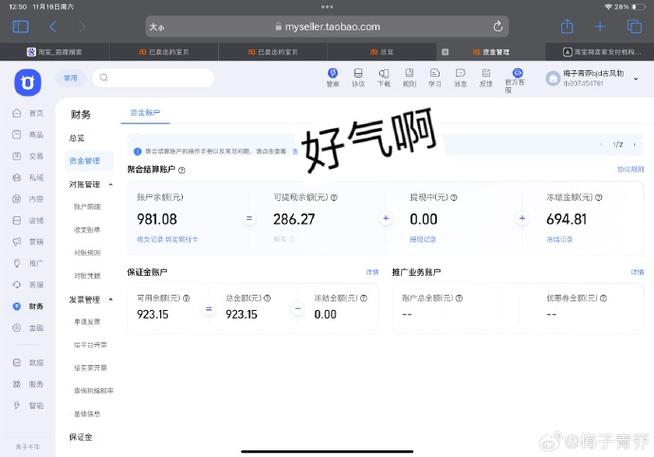Collapse the 对账管理 section
The width and height of the screenshot is (654, 457).
click(x=111, y=184)
